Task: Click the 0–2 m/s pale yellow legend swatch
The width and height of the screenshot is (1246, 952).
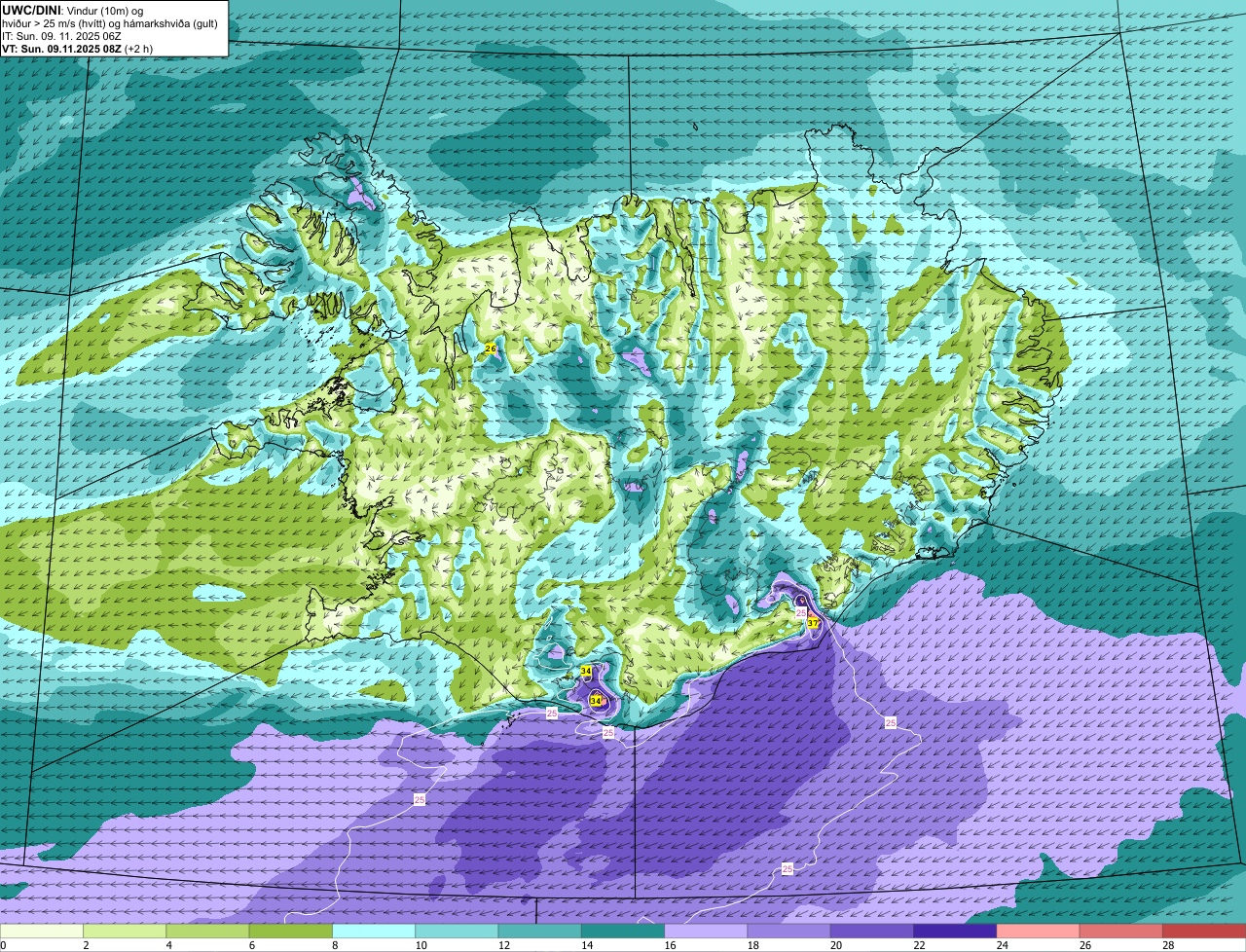Action: point(42,931)
